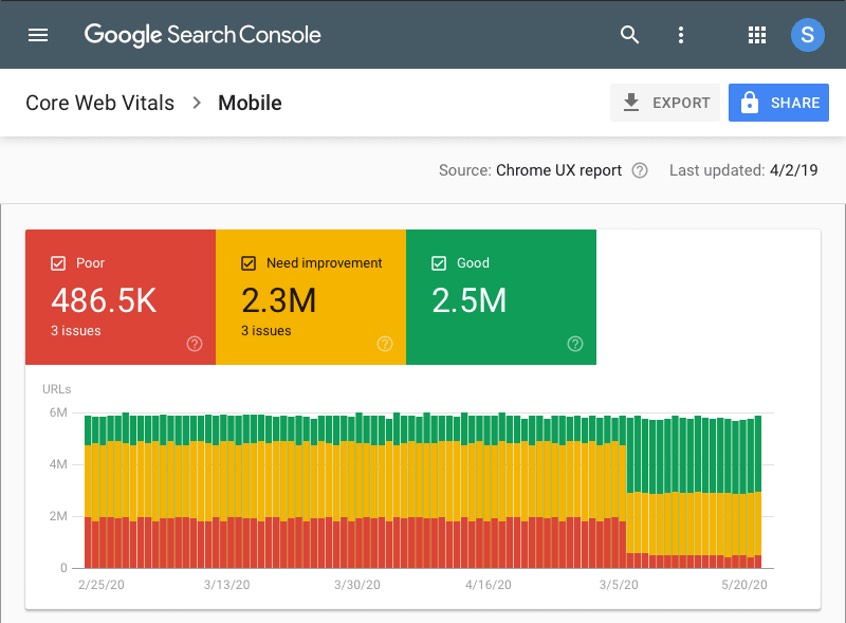Click the breadcrumb chevron separator
This screenshot has width=846, height=623.
tap(197, 102)
